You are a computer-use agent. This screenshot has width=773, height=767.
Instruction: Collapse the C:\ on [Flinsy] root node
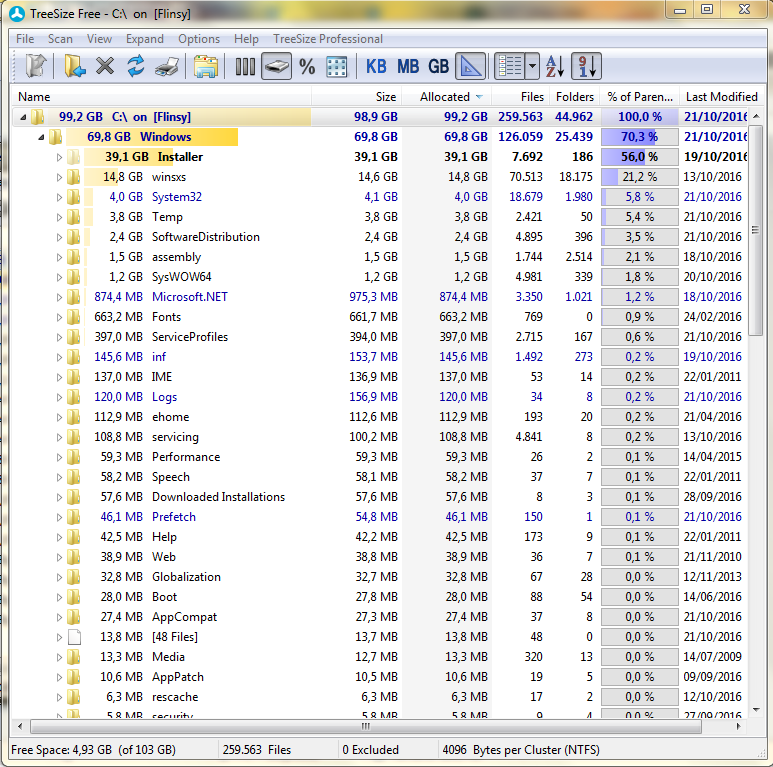point(23,117)
